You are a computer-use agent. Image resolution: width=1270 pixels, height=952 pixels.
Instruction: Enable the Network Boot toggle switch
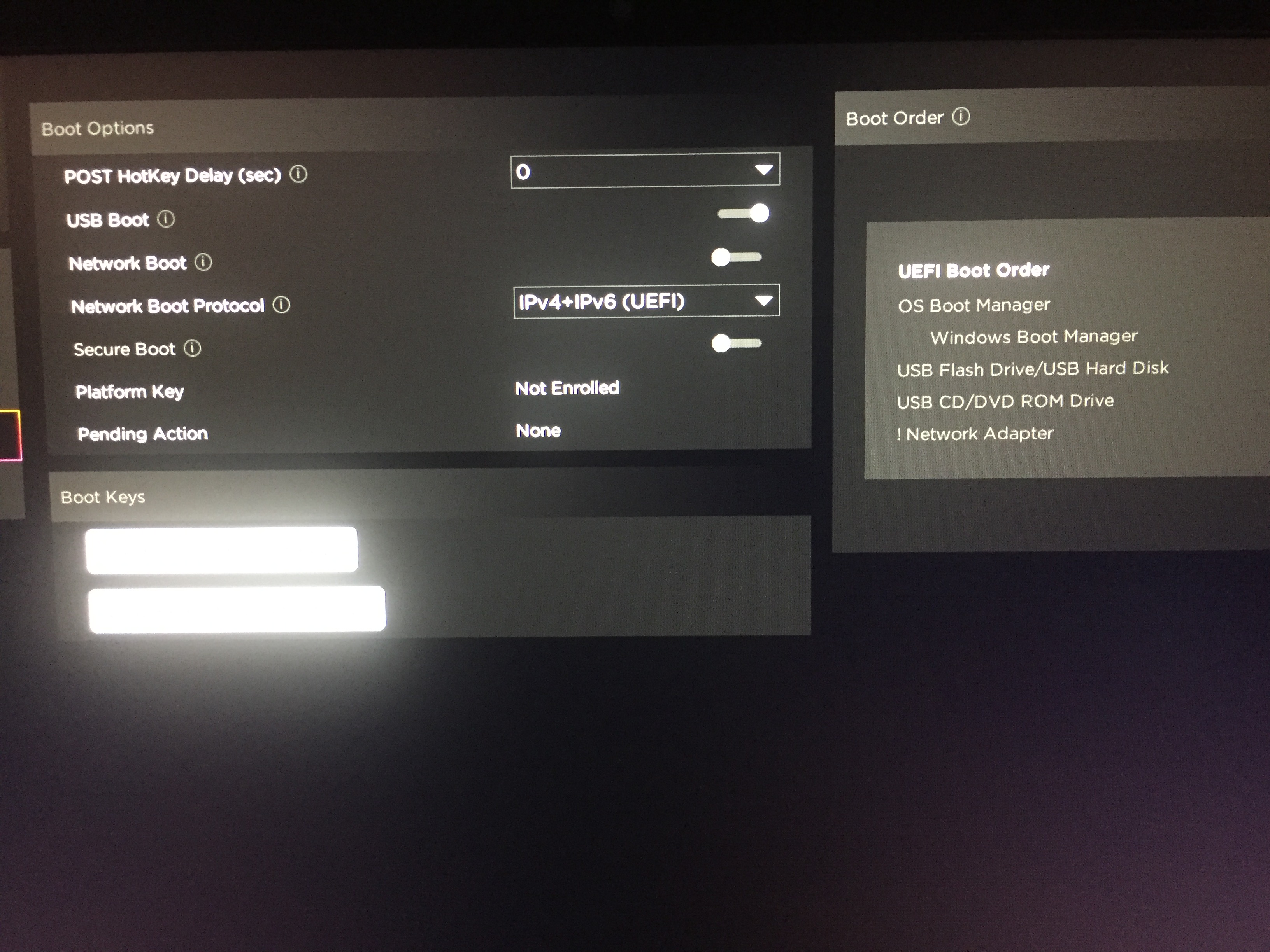click(736, 257)
